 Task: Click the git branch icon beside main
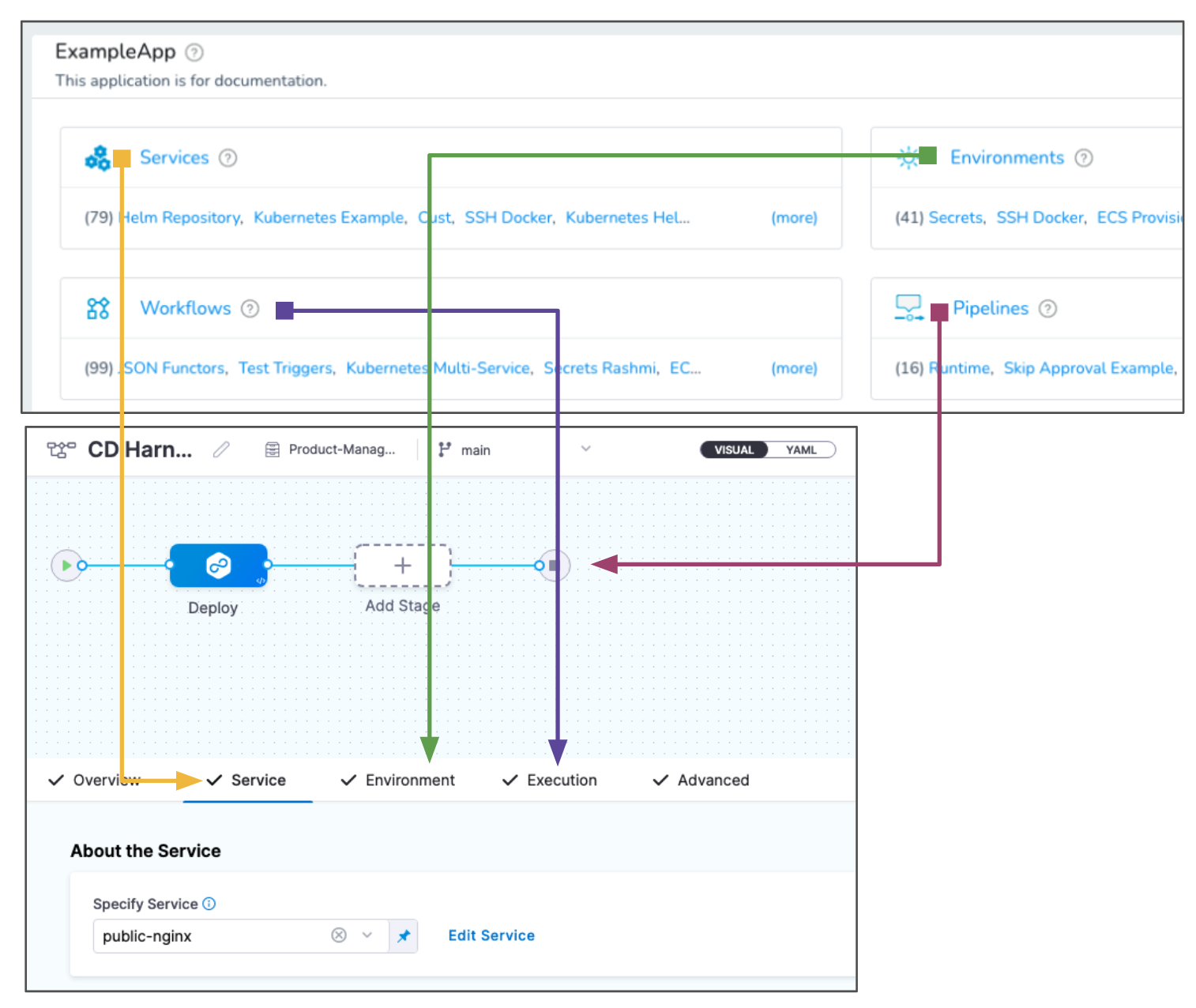[445, 449]
